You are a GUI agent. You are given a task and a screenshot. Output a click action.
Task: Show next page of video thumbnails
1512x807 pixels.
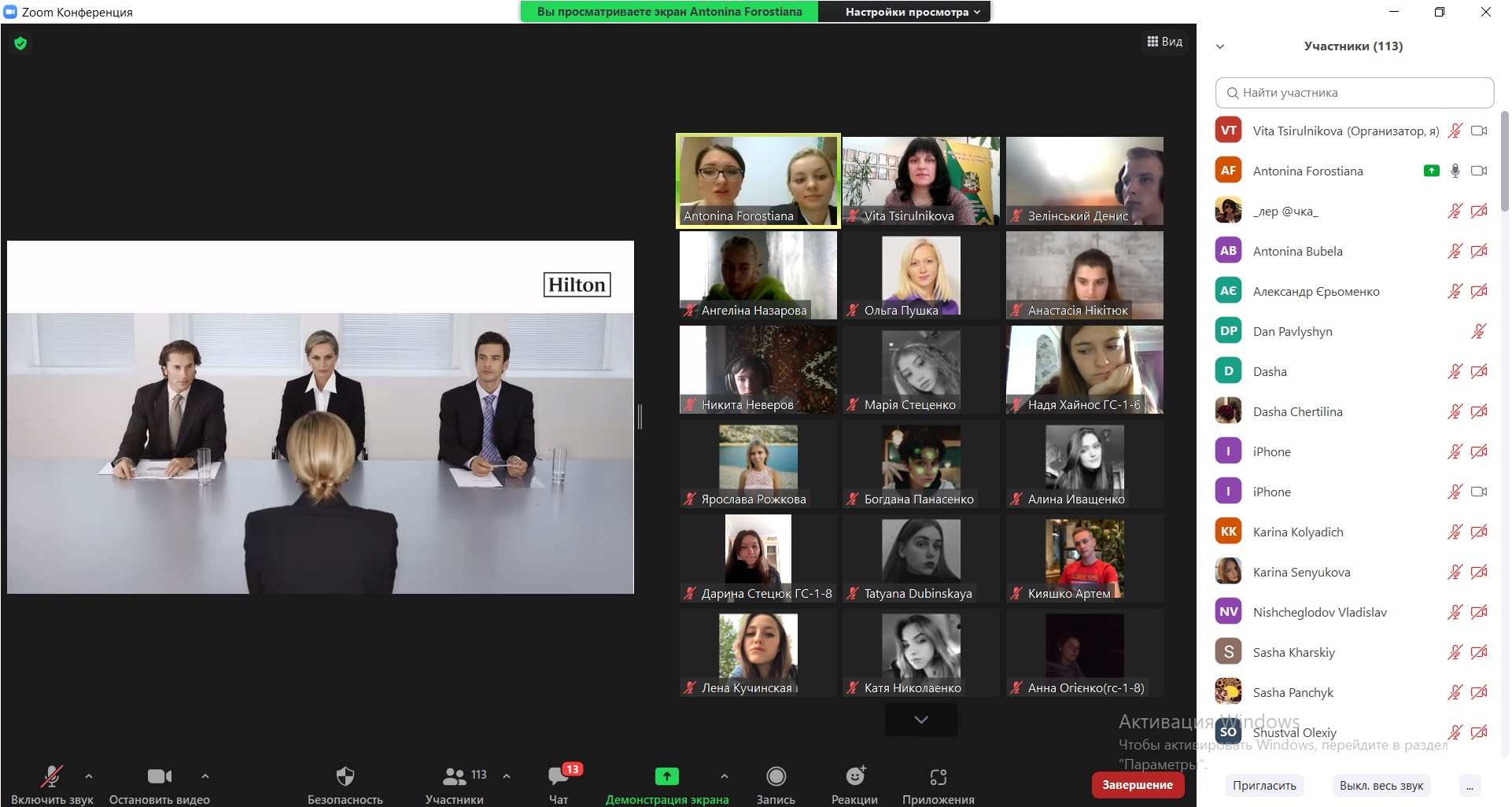(x=921, y=720)
